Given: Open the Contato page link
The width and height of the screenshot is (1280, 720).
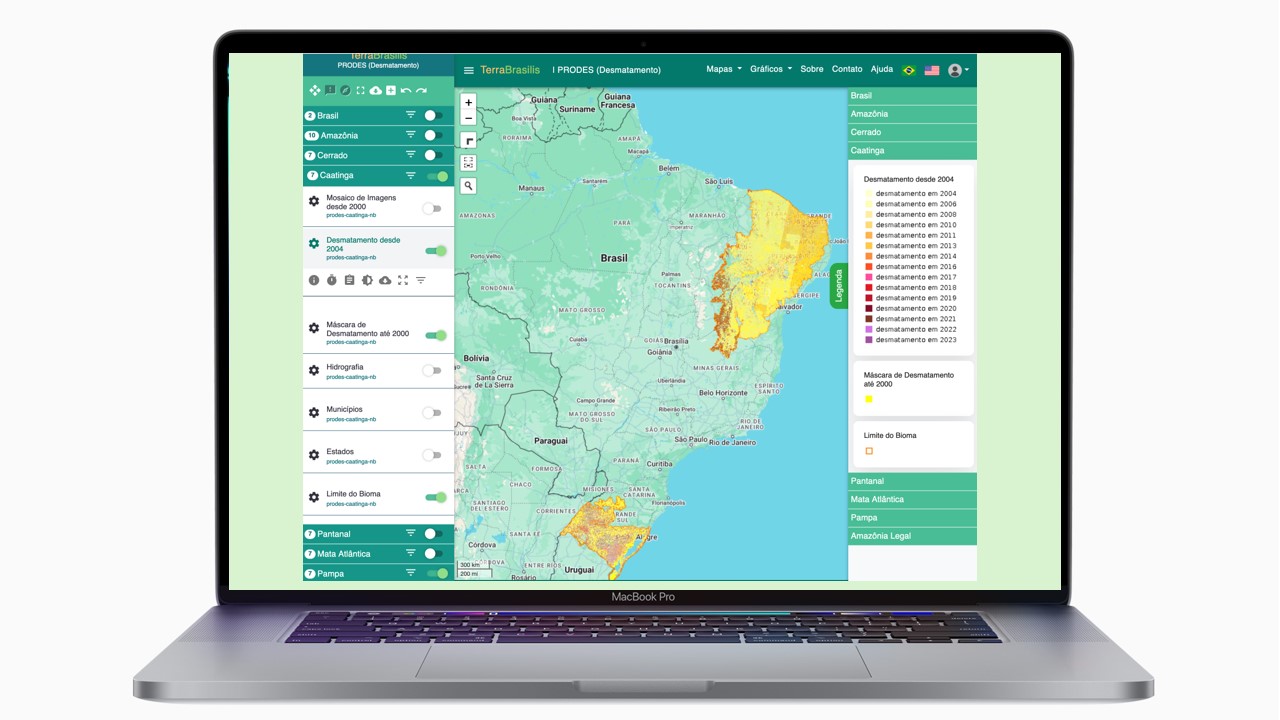Looking at the screenshot, I should 847,70.
